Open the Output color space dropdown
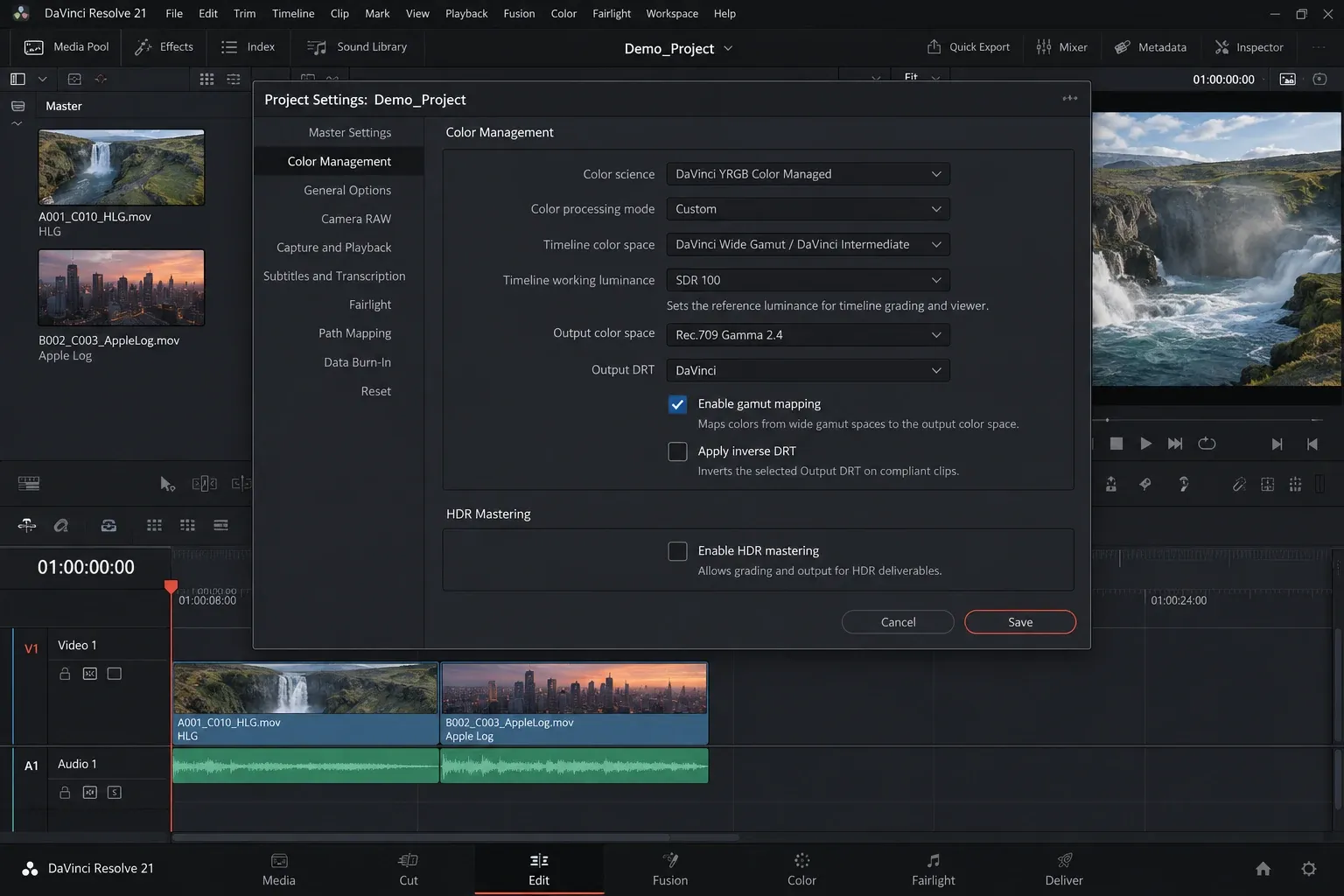 click(x=808, y=335)
